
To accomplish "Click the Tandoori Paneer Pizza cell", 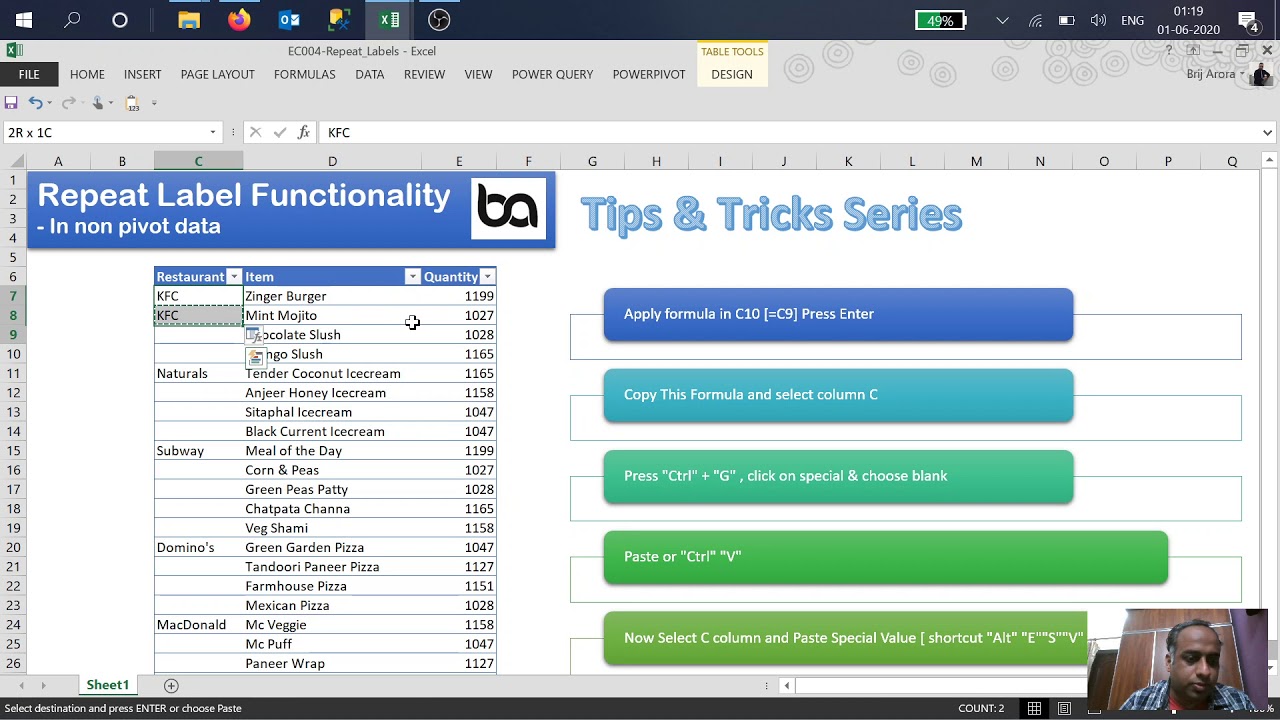I will 332,567.
